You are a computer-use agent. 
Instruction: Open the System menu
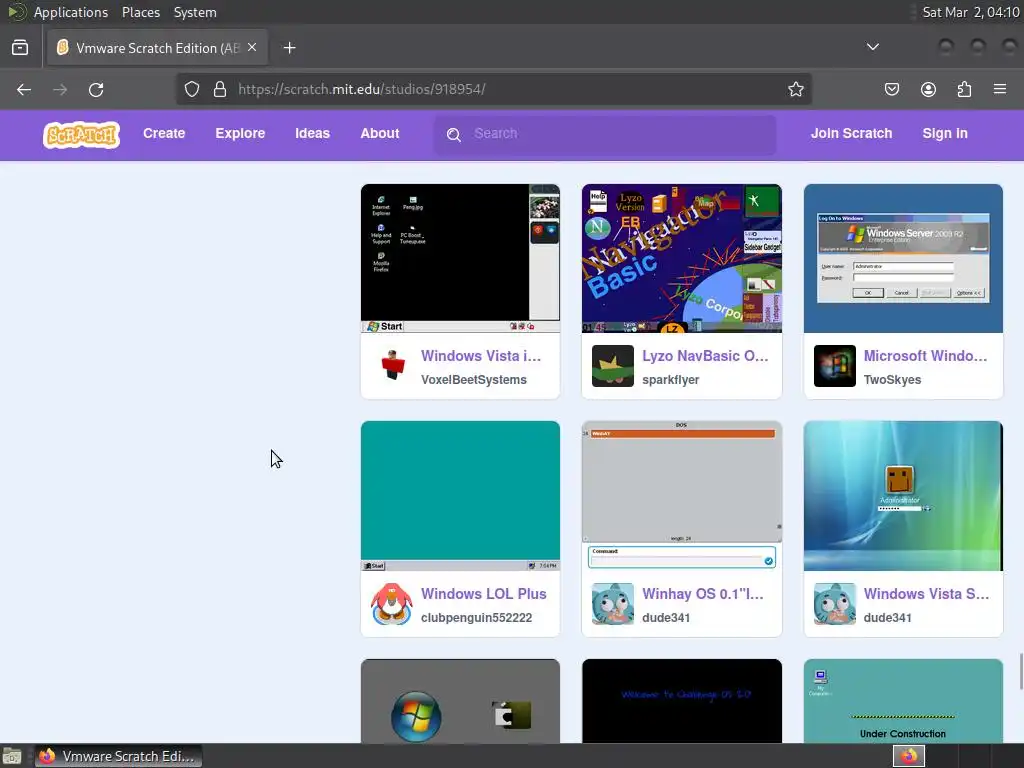click(x=195, y=12)
